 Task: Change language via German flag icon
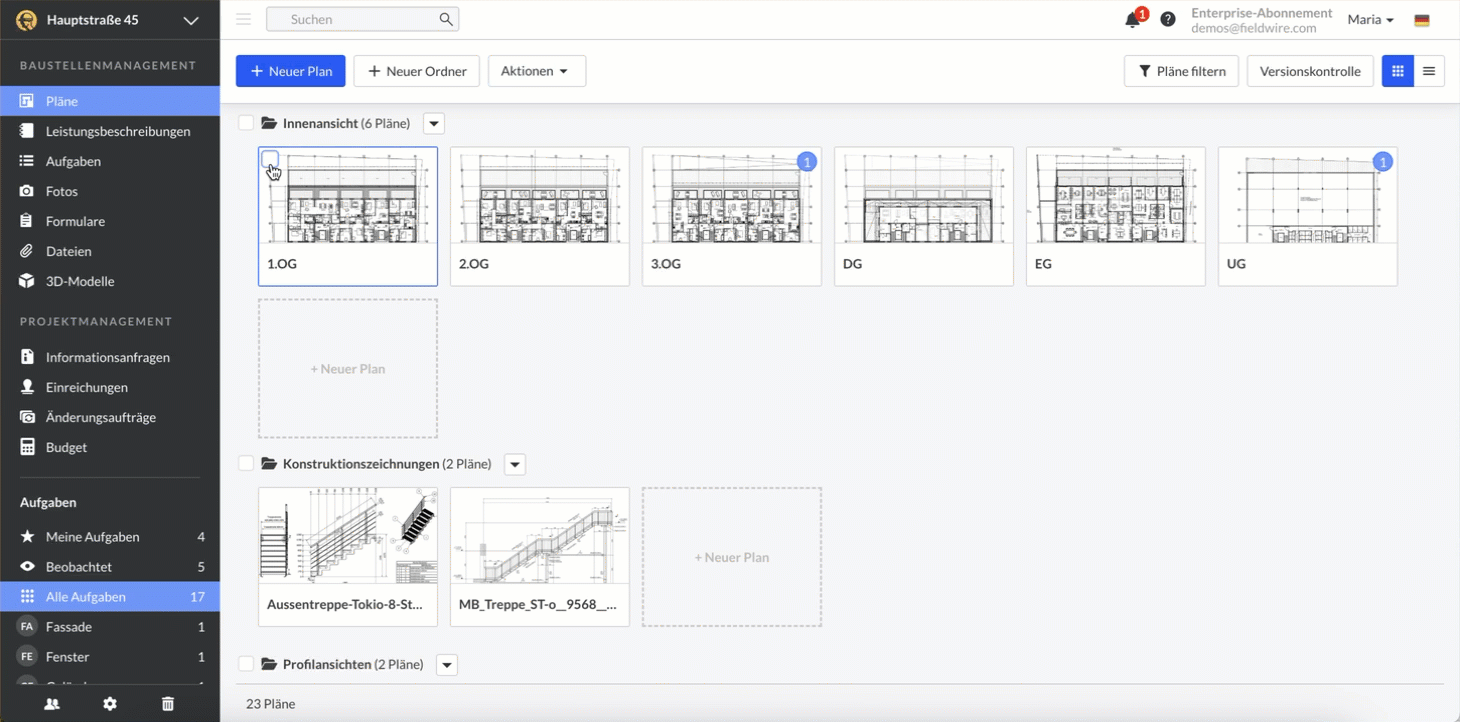(x=1422, y=20)
